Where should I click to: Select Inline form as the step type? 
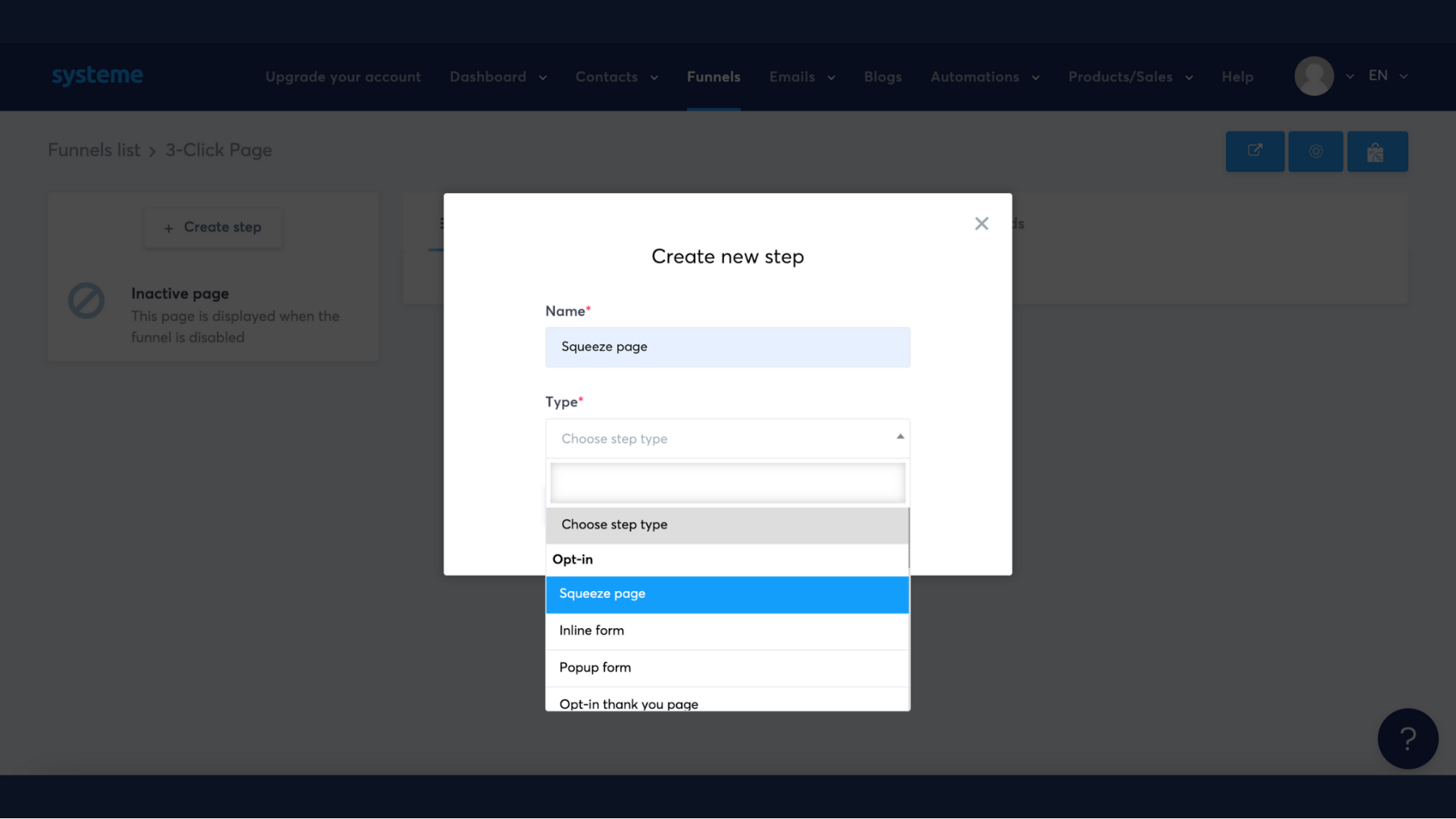[x=727, y=630]
